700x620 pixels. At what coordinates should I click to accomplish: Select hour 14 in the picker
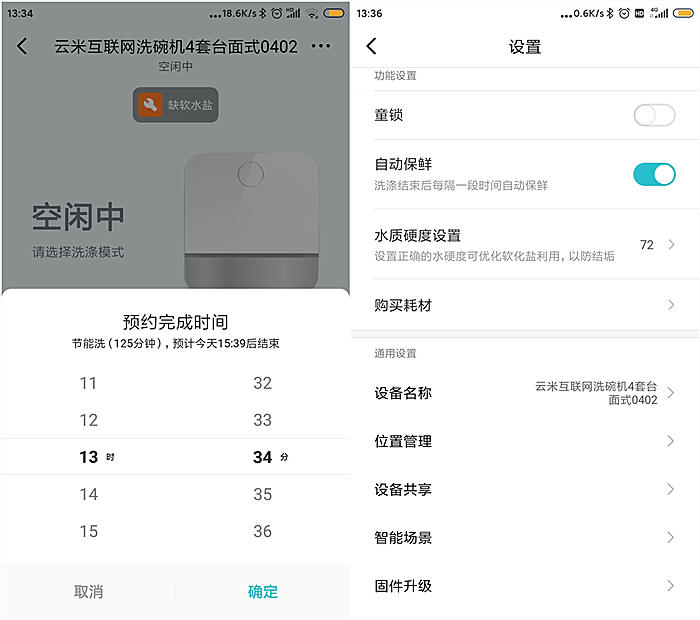click(88, 494)
